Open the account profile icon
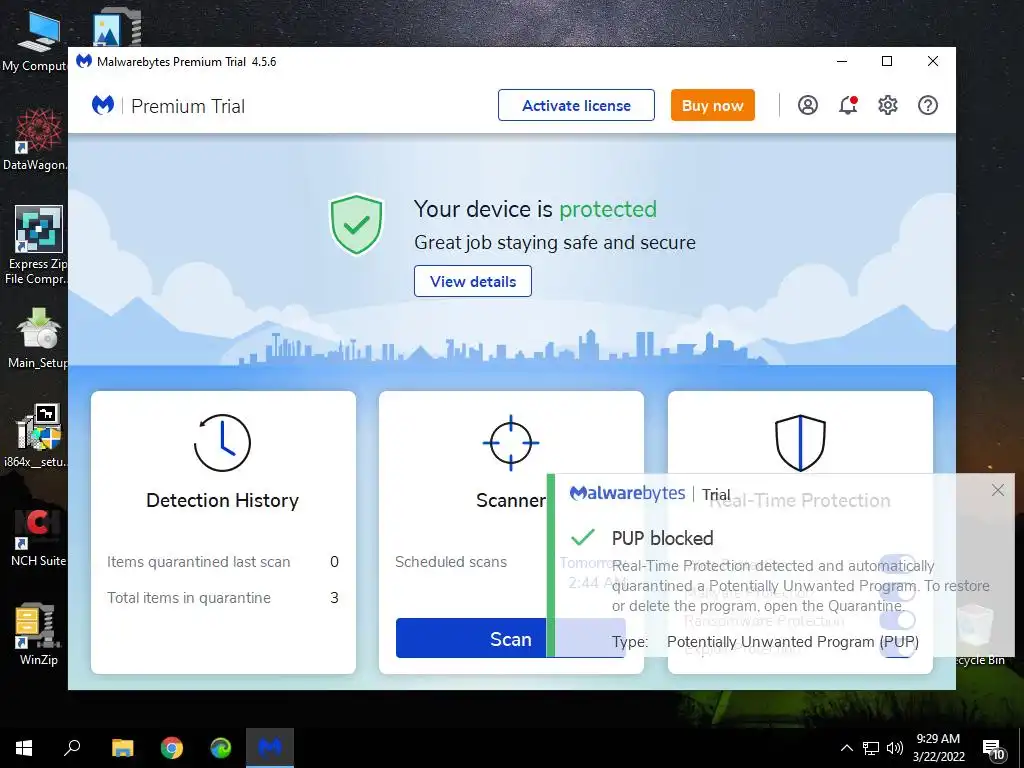This screenshot has width=1024, height=768. point(808,105)
